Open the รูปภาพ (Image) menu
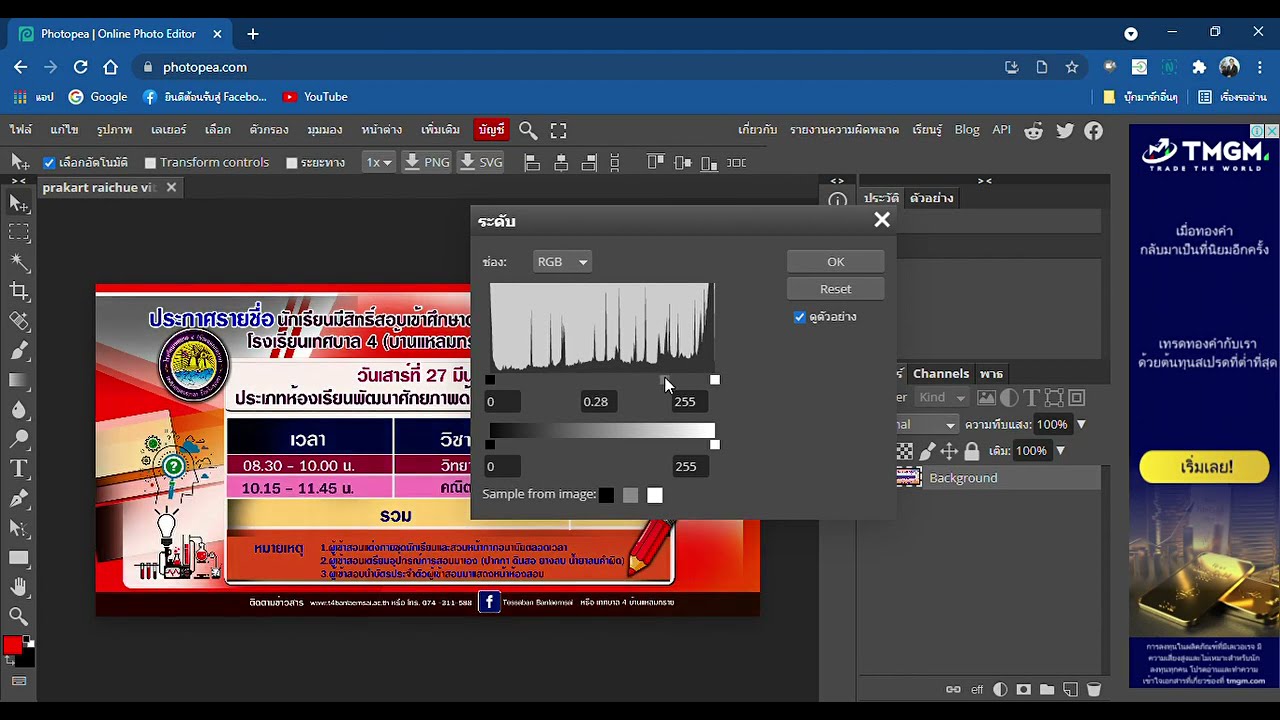 click(x=115, y=130)
